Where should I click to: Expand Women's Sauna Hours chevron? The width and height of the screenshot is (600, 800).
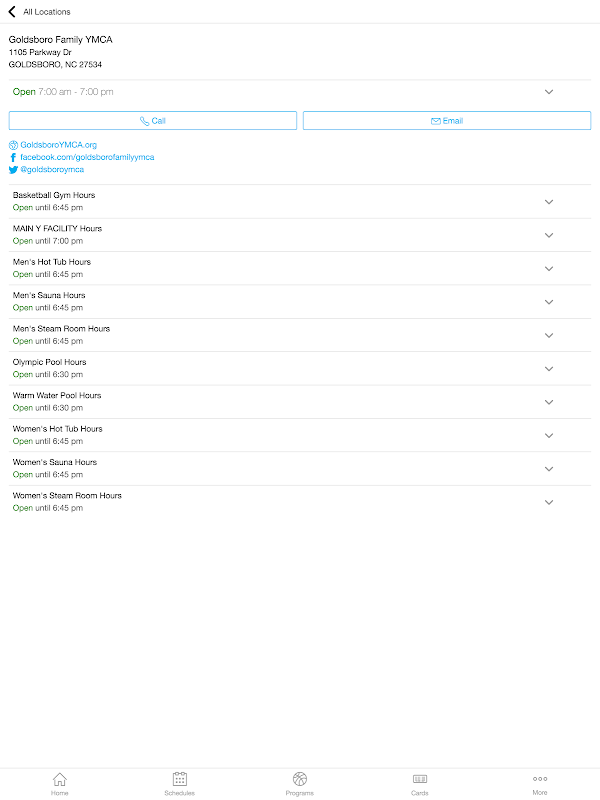click(549, 469)
